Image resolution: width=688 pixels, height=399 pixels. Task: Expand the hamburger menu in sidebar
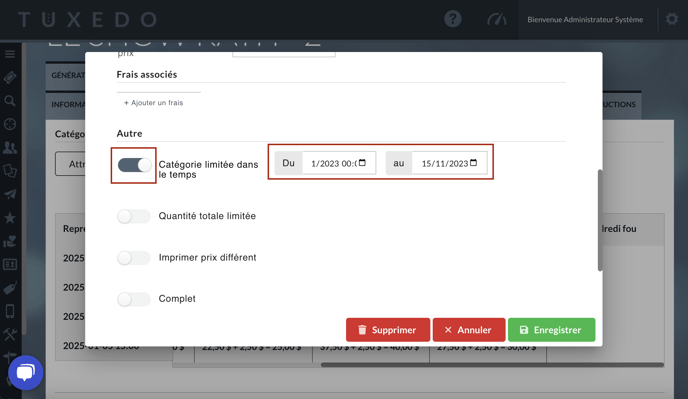point(10,54)
